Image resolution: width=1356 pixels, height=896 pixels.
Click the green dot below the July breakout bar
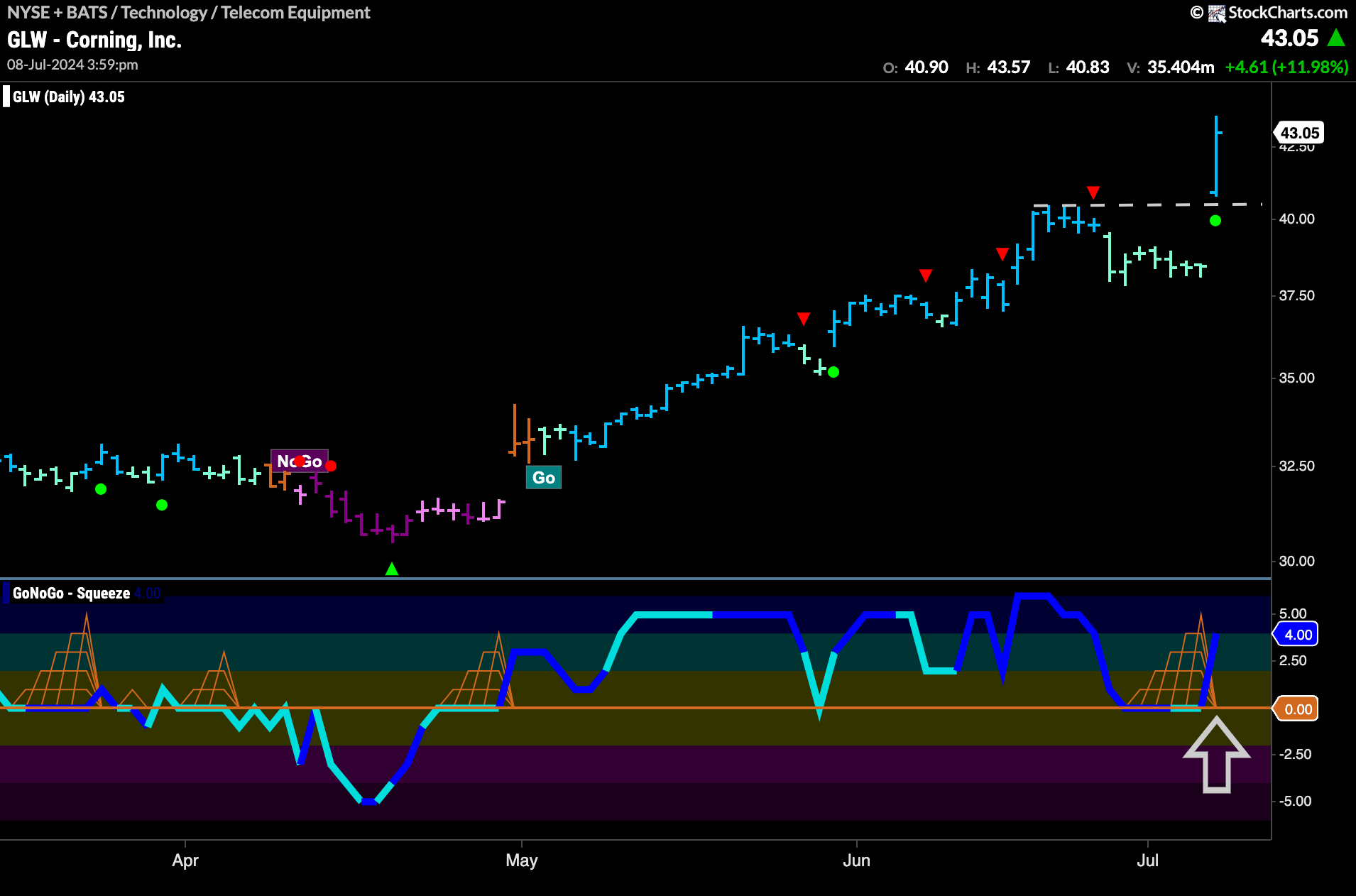point(1215,221)
